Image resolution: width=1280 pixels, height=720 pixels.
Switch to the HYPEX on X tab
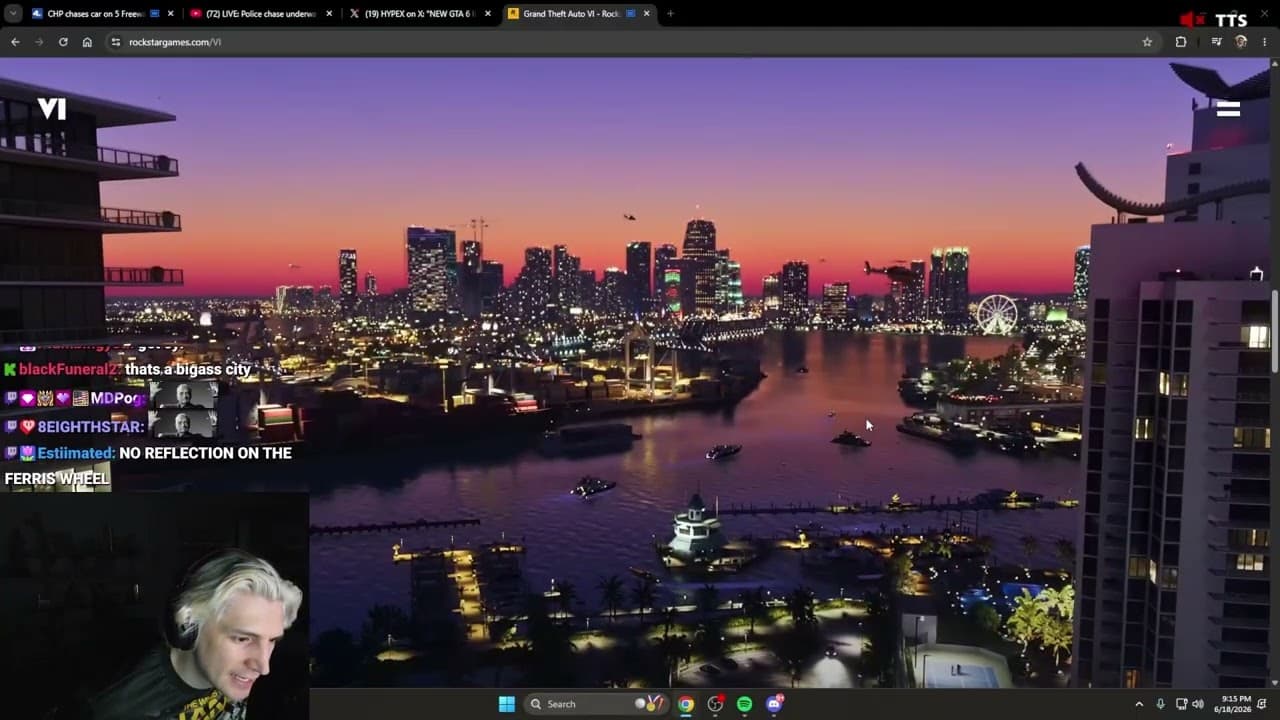pyautogui.click(x=419, y=14)
